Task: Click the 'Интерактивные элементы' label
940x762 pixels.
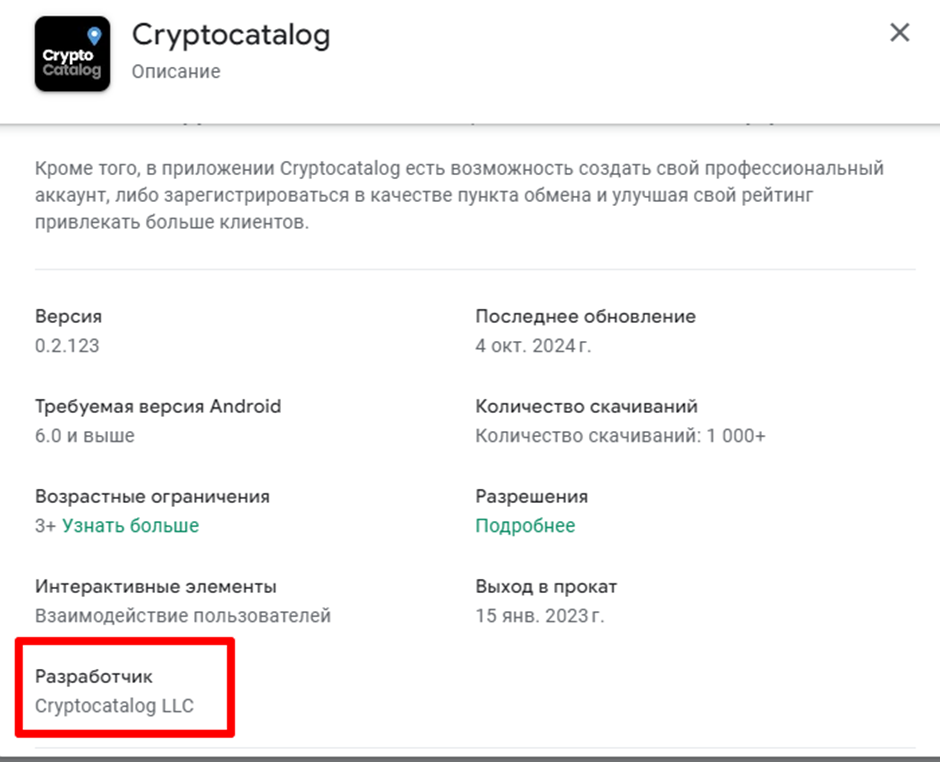Action: [x=156, y=587]
